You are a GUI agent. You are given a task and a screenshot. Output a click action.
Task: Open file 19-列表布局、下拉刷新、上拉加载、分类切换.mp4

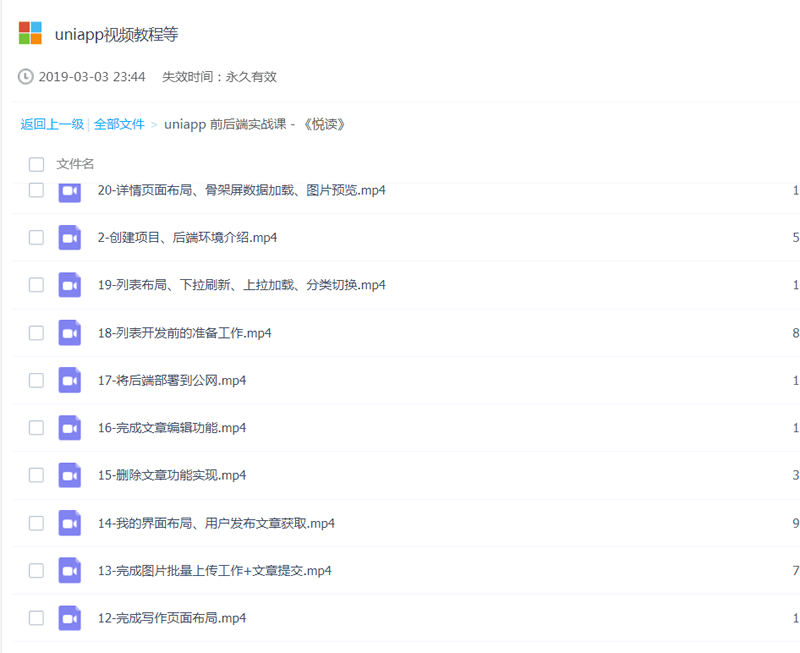(241, 285)
